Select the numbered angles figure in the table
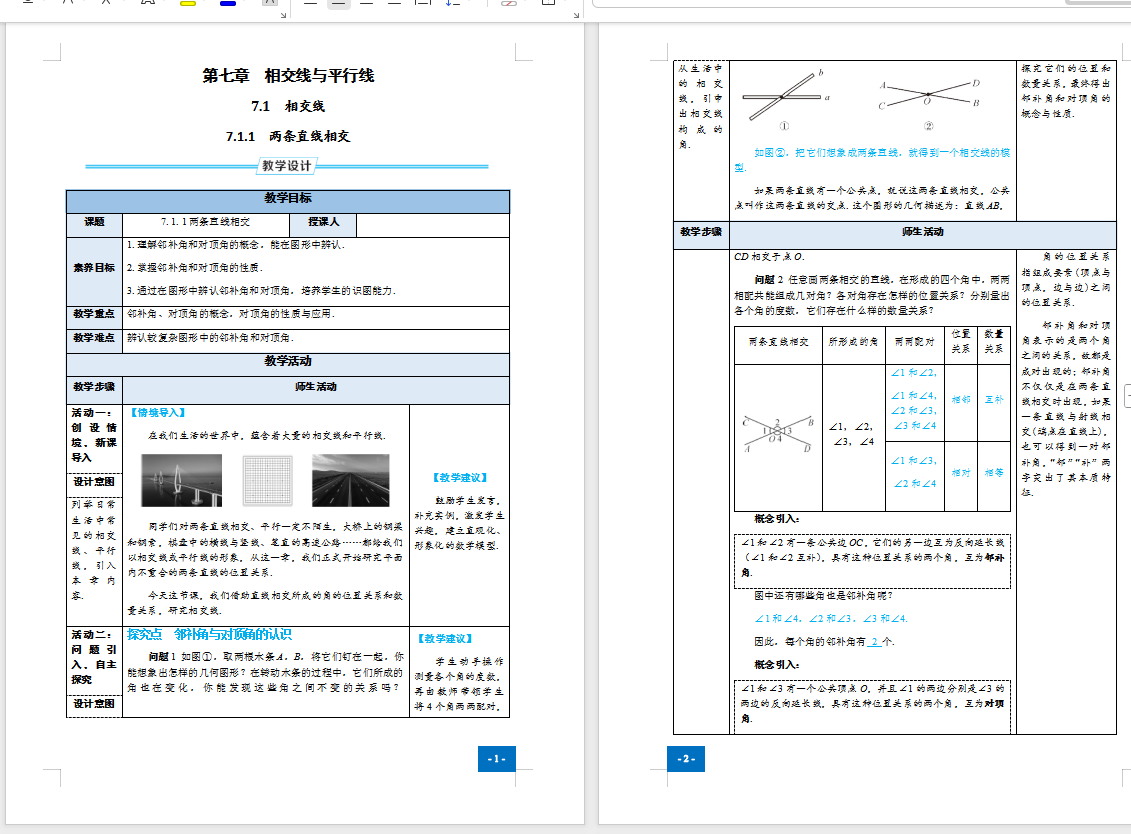This screenshot has height=834, width=1131. coord(779,434)
